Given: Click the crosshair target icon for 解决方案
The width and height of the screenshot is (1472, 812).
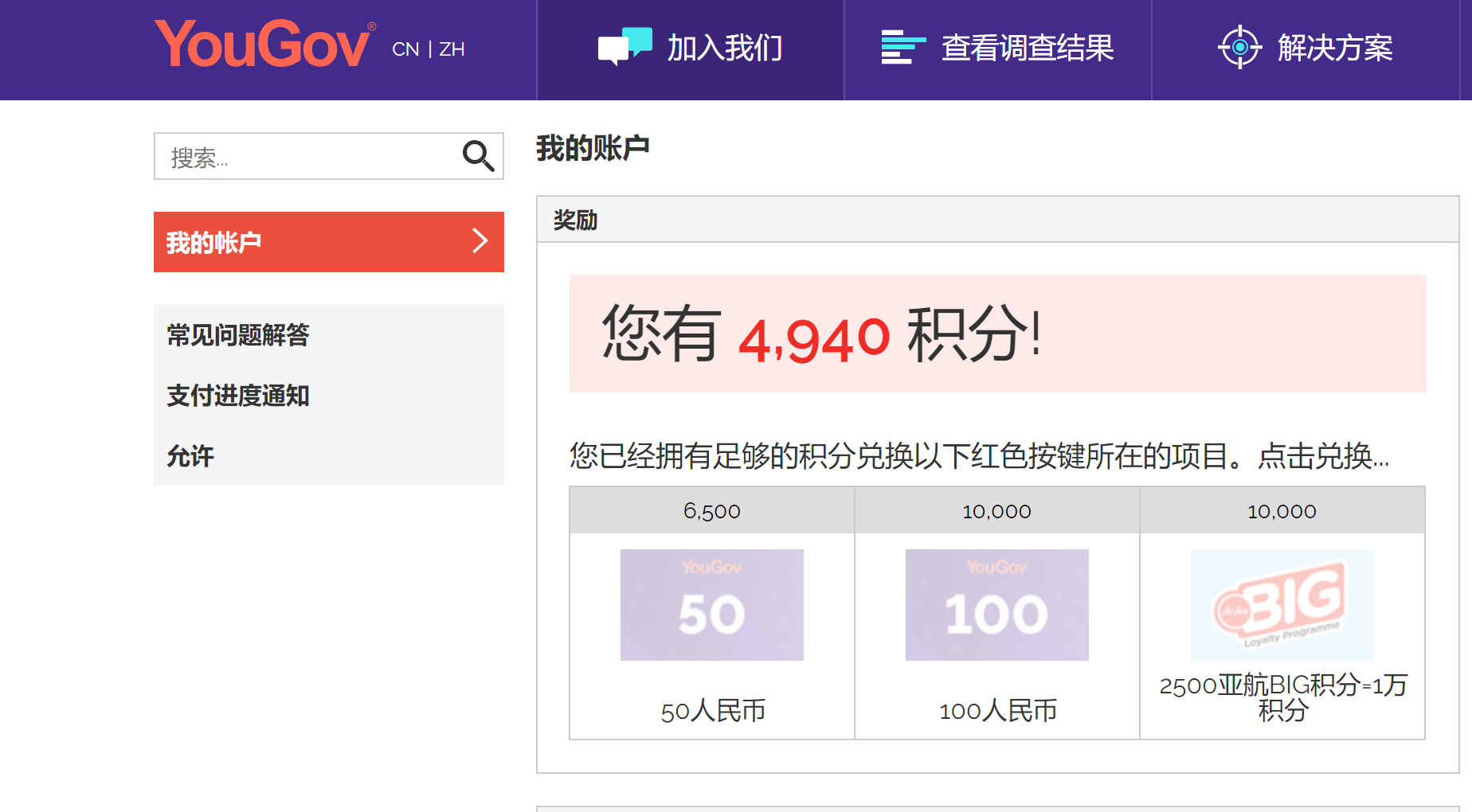Looking at the screenshot, I should click(x=1239, y=47).
